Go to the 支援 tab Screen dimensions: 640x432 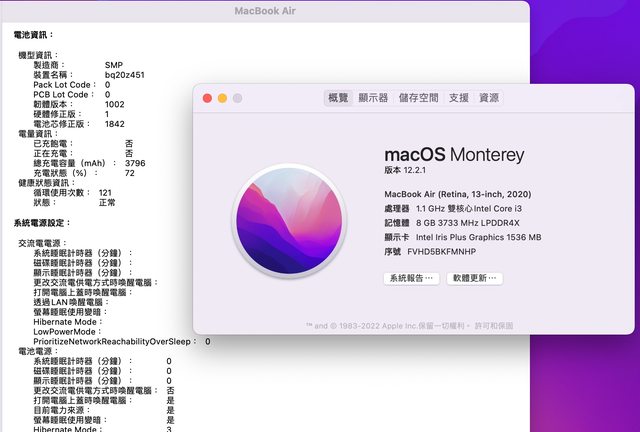pyautogui.click(x=459, y=98)
